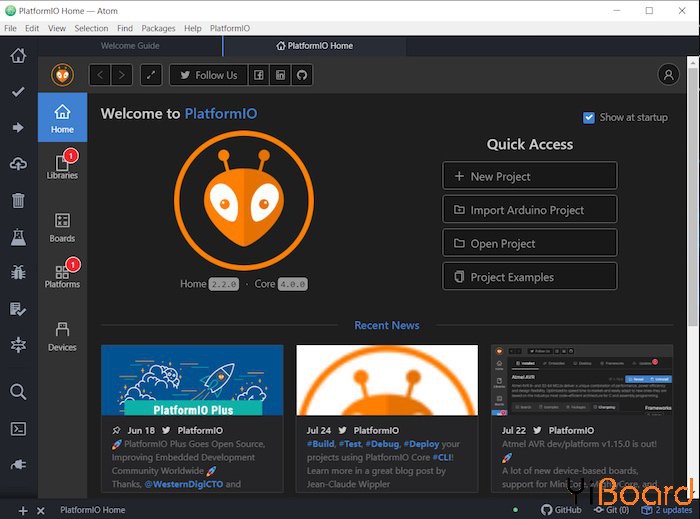The image size is (700, 519).
Task: Open the Devices section in sidebar
Action: (x=62, y=336)
